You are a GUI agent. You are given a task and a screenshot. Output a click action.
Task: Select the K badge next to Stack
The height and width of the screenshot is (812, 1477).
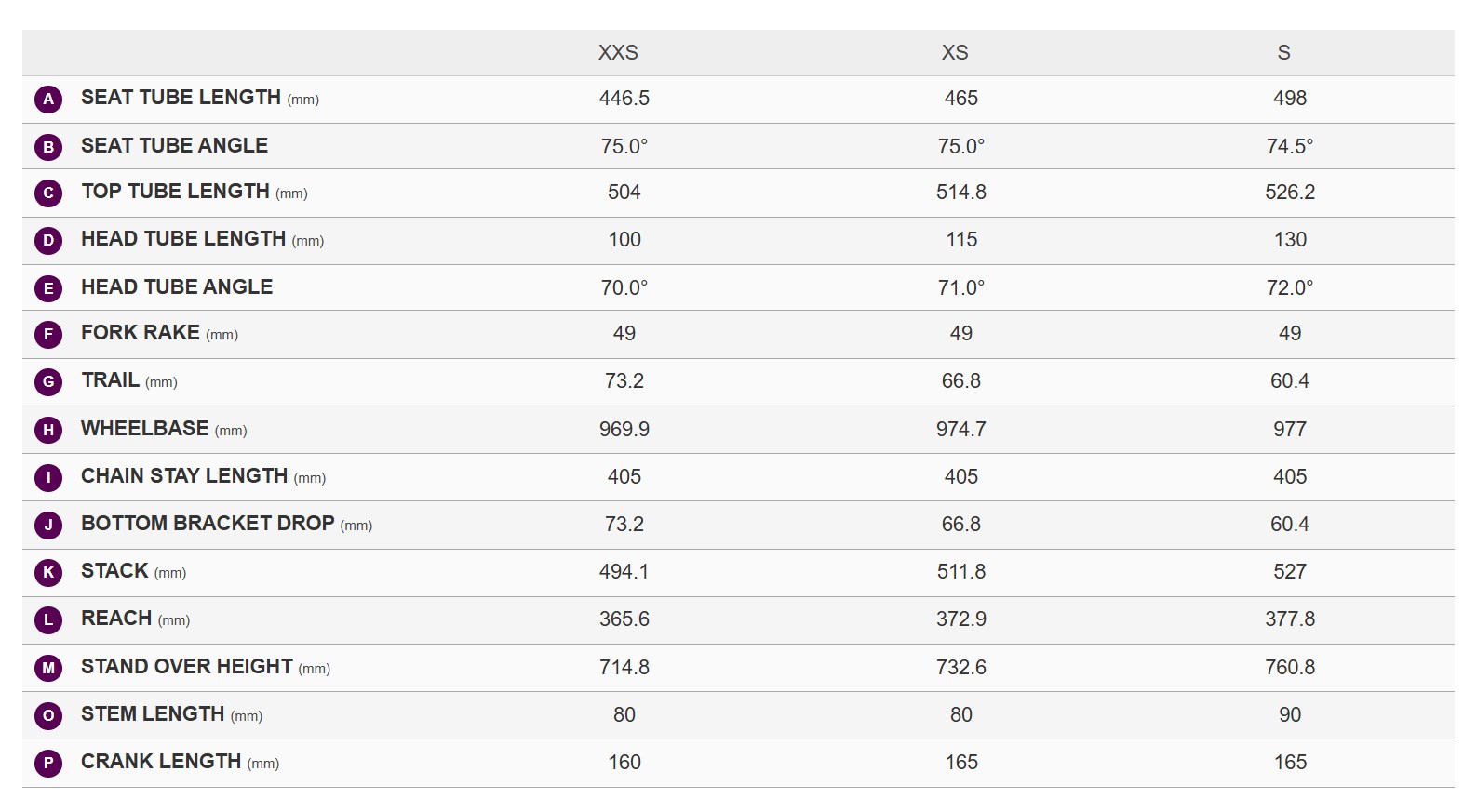tap(48, 573)
